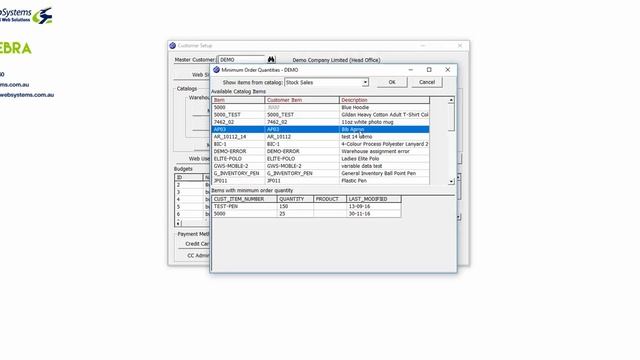Select budget ID 2 row in Customer Setup
The height and width of the screenshot is (360, 640).
pyautogui.click(x=192, y=185)
